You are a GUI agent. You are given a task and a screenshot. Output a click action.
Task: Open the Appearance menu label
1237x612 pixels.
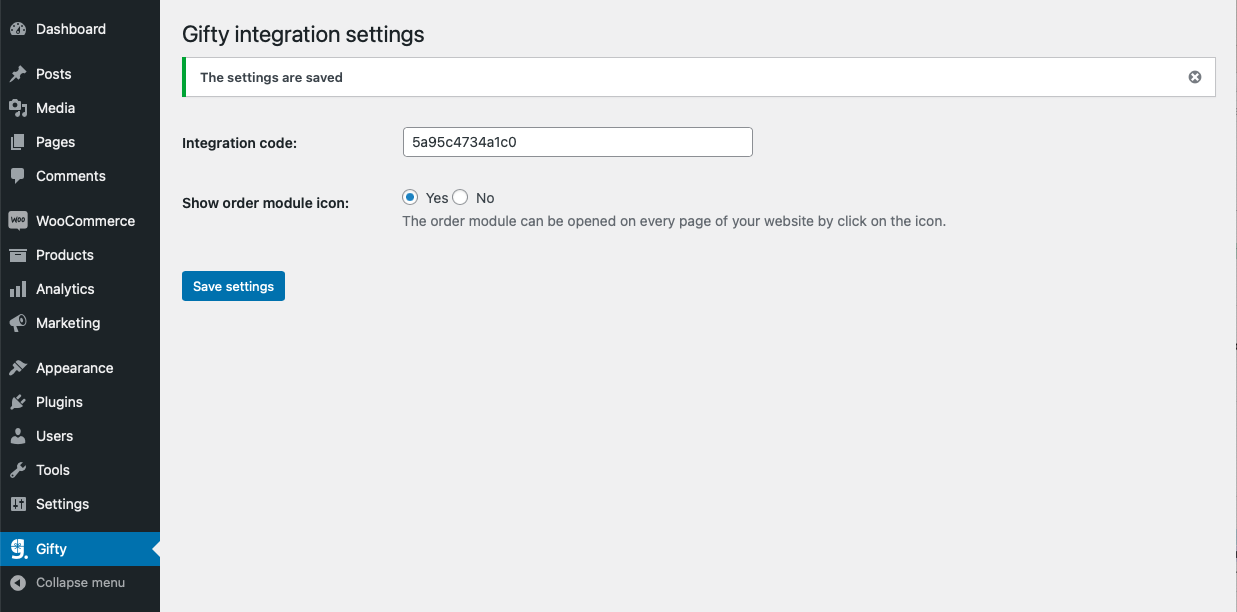[x=75, y=368]
